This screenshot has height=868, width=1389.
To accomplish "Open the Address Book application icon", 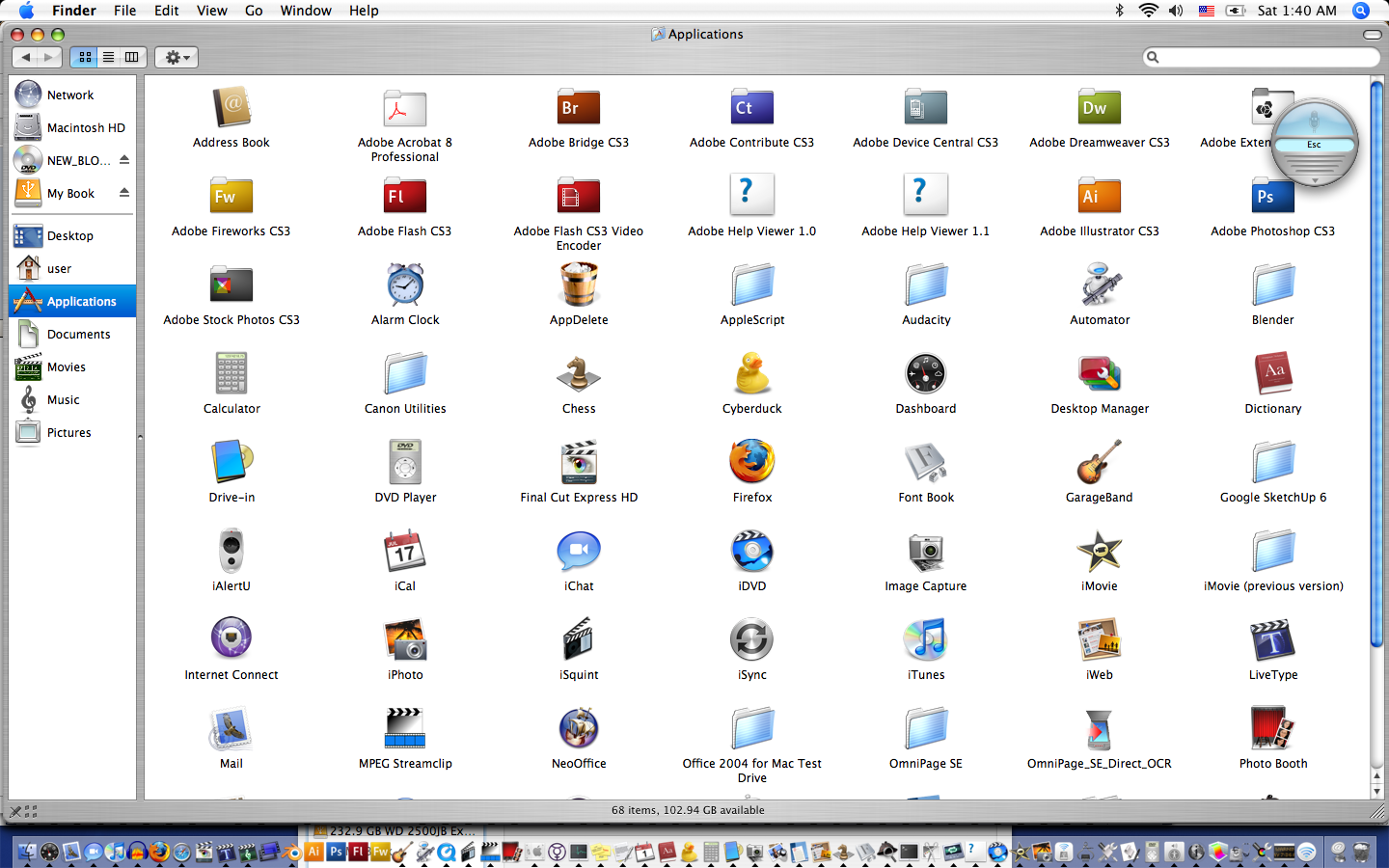I will click(231, 108).
